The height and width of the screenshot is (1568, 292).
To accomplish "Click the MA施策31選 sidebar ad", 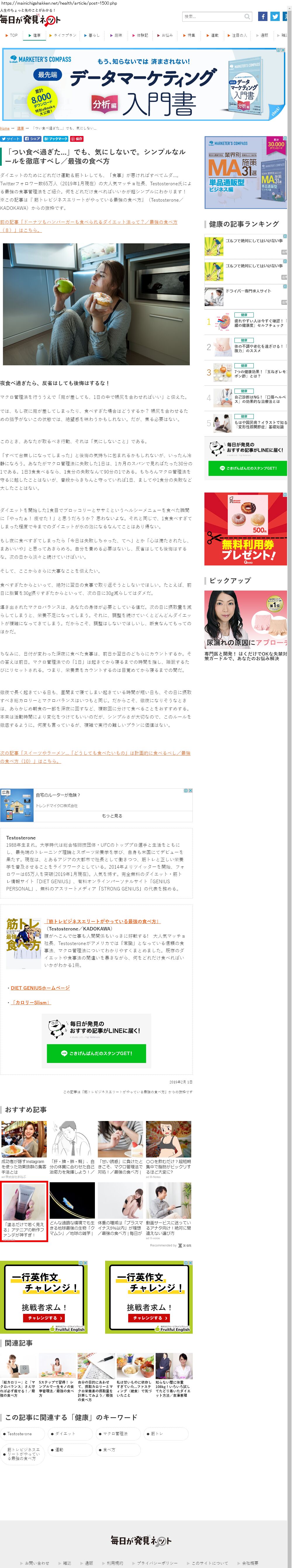I will (245, 173).
